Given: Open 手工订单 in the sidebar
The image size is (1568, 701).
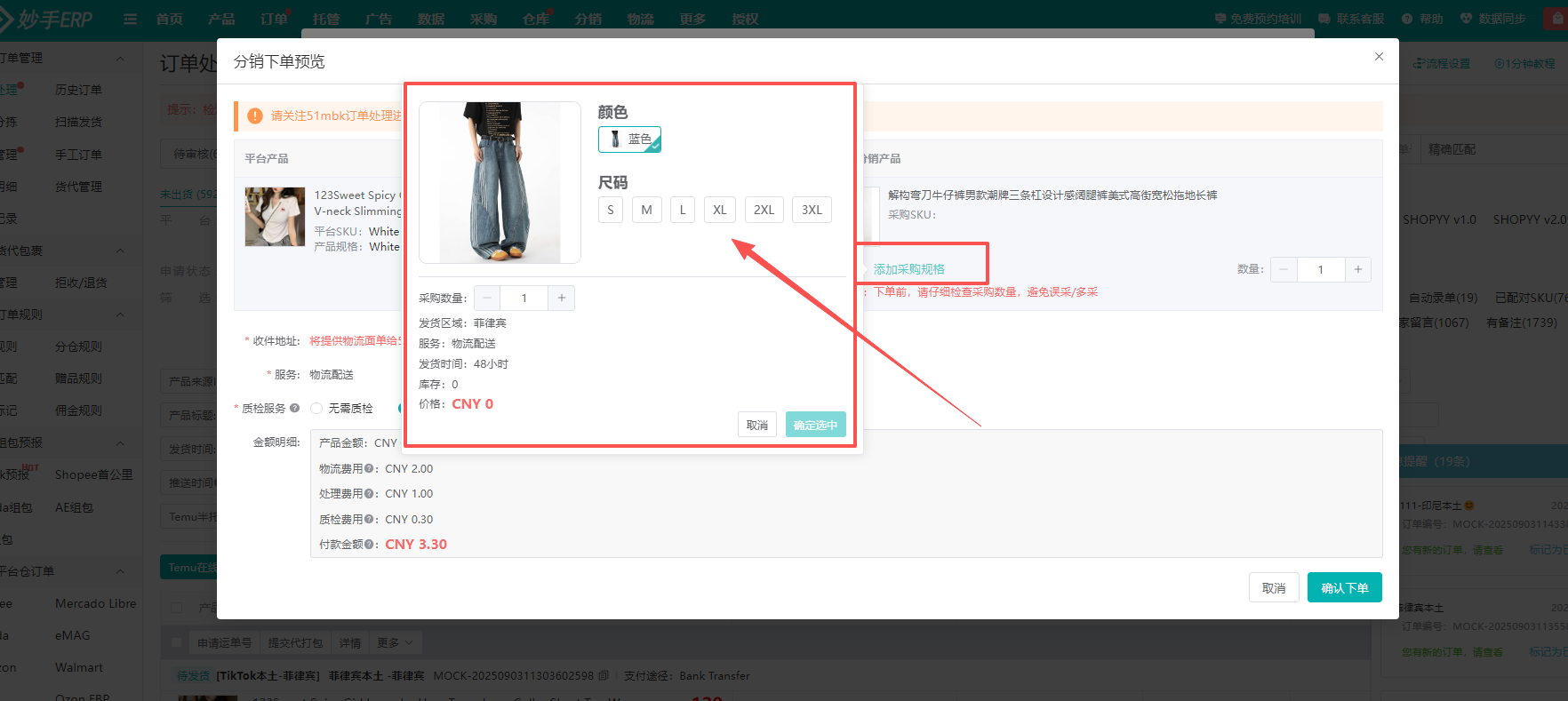Looking at the screenshot, I should coord(78,155).
